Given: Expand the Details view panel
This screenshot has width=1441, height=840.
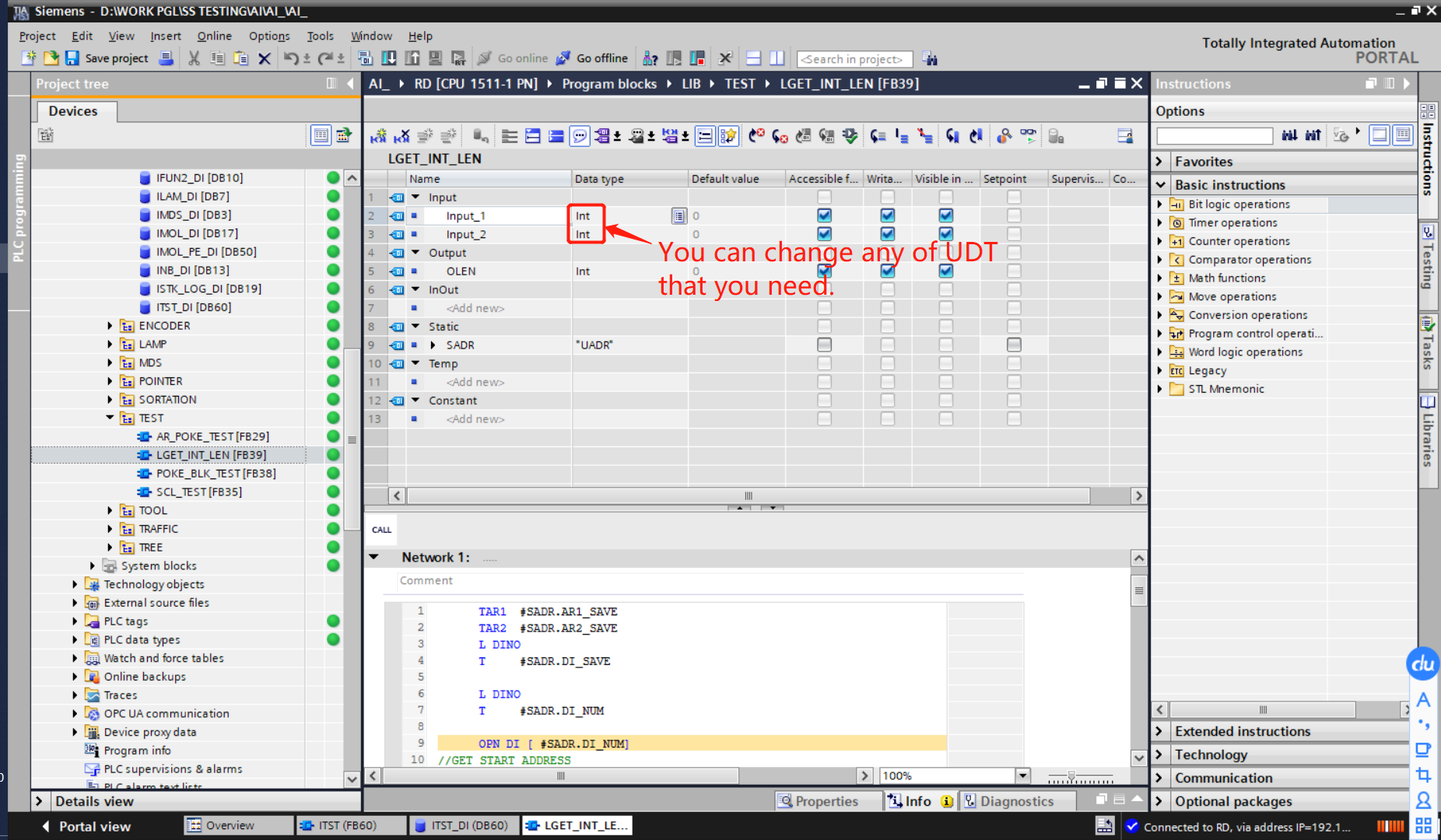Looking at the screenshot, I should (x=39, y=801).
